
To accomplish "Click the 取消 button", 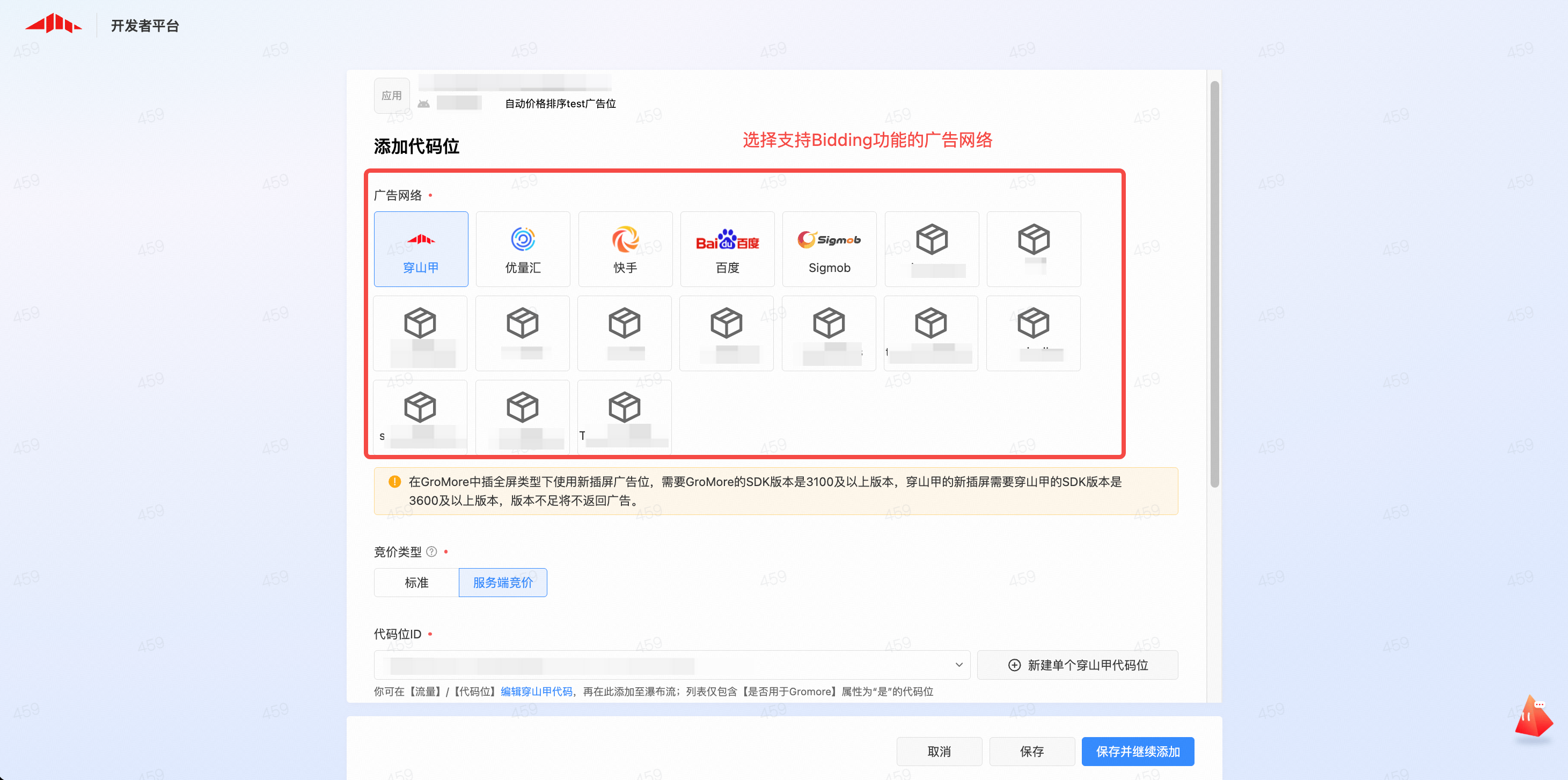I will (x=939, y=752).
